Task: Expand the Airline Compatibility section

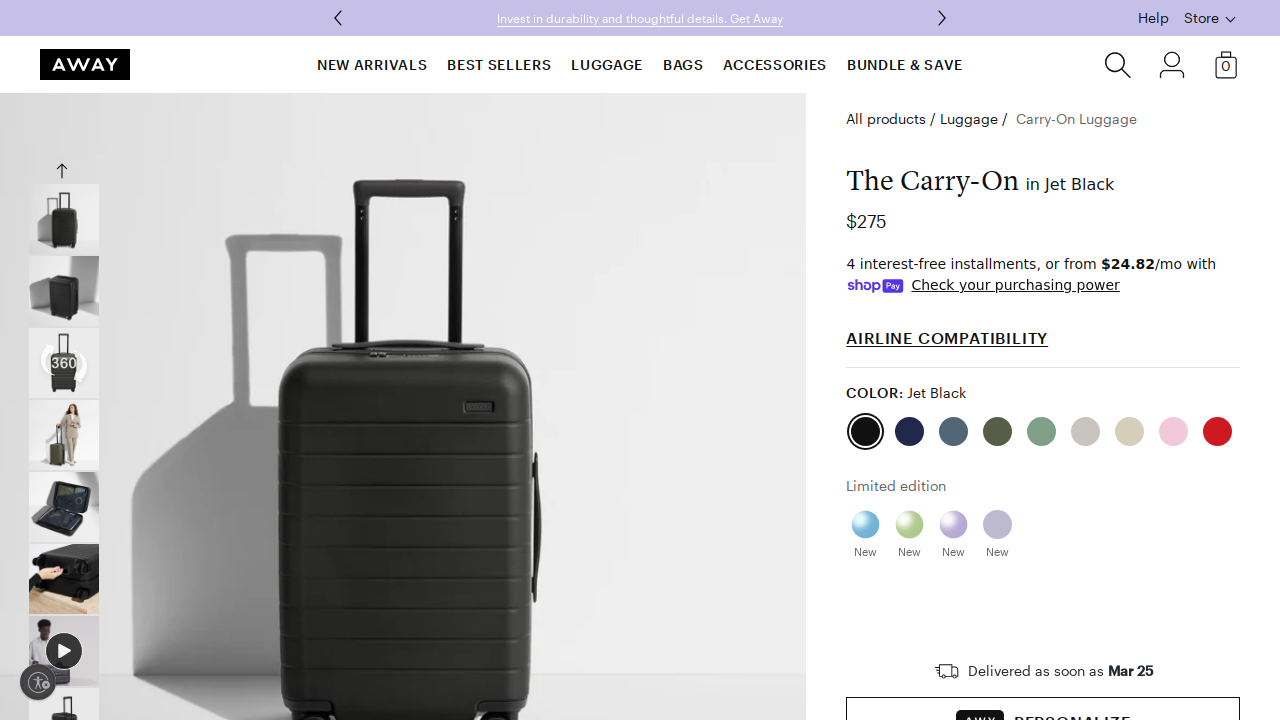Action: pyautogui.click(x=946, y=338)
